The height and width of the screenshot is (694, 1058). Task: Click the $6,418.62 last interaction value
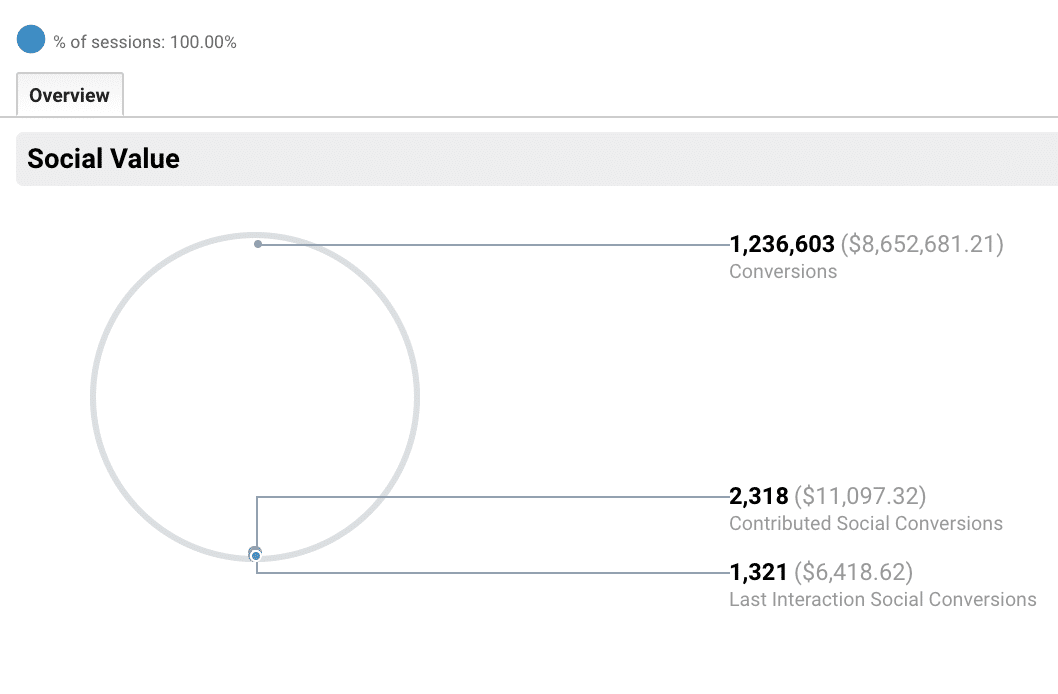[x=853, y=572]
